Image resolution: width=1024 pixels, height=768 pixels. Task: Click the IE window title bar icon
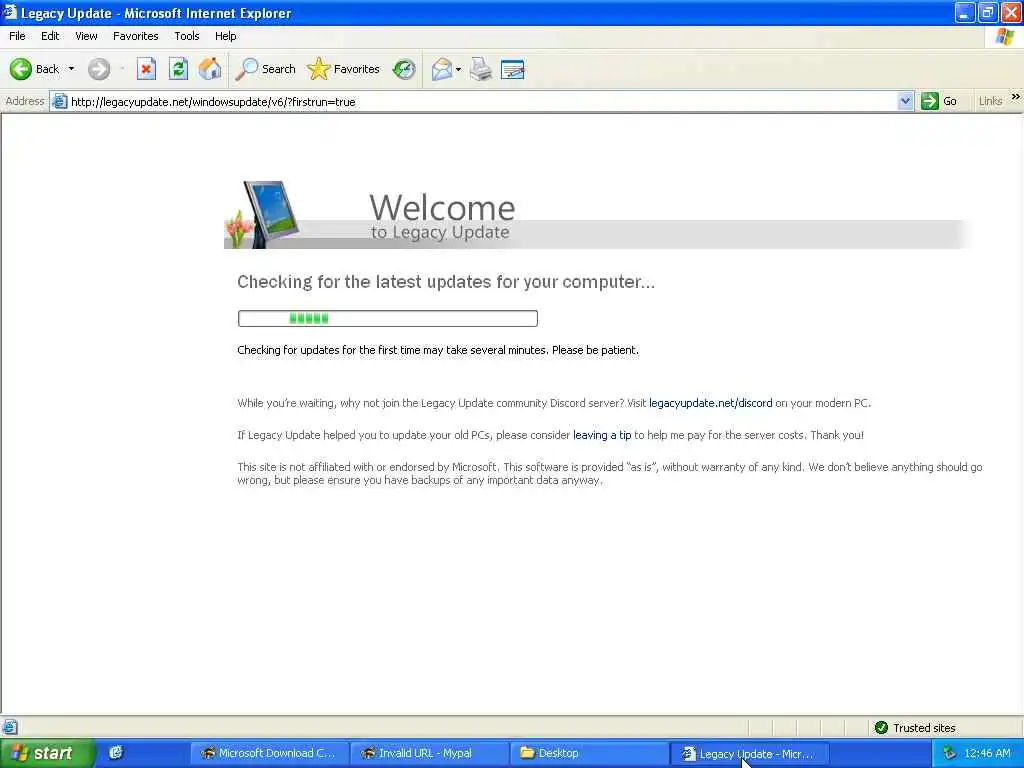[x=9, y=12]
